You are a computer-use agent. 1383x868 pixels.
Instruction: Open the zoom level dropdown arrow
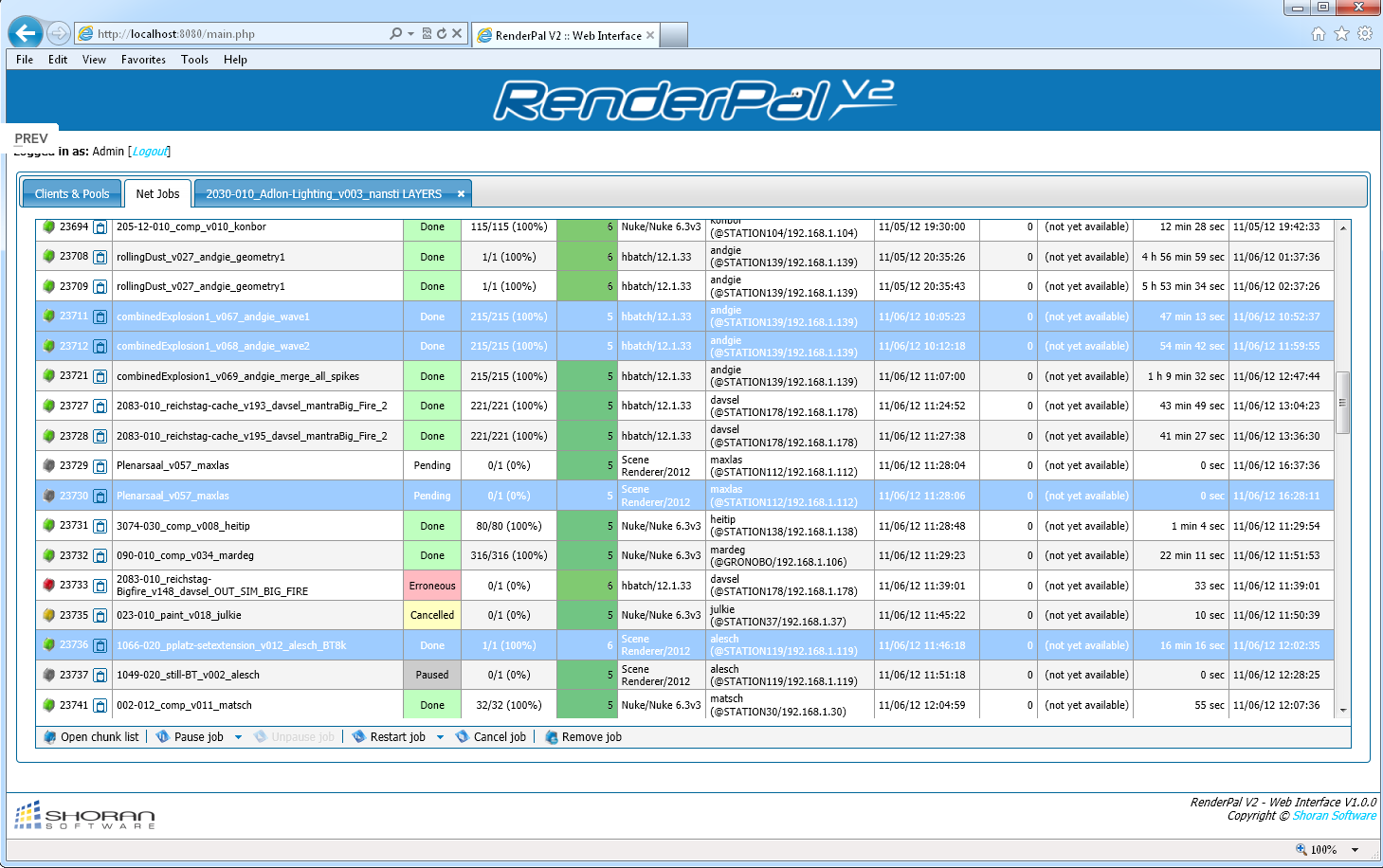1355,850
